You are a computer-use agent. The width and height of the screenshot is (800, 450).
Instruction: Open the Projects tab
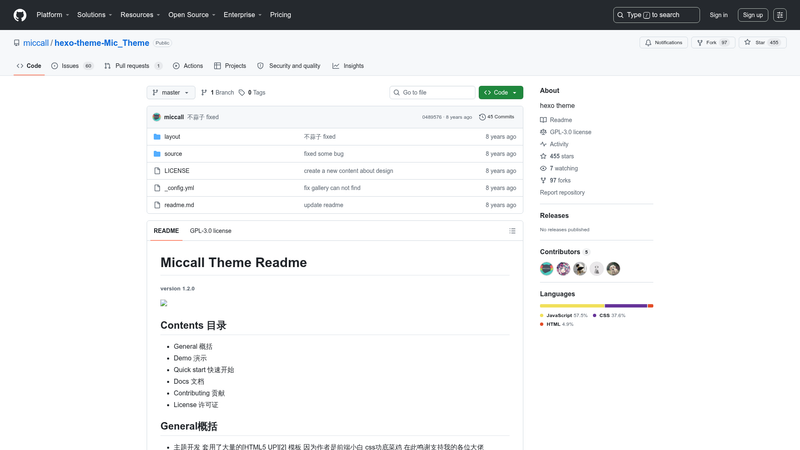point(230,66)
